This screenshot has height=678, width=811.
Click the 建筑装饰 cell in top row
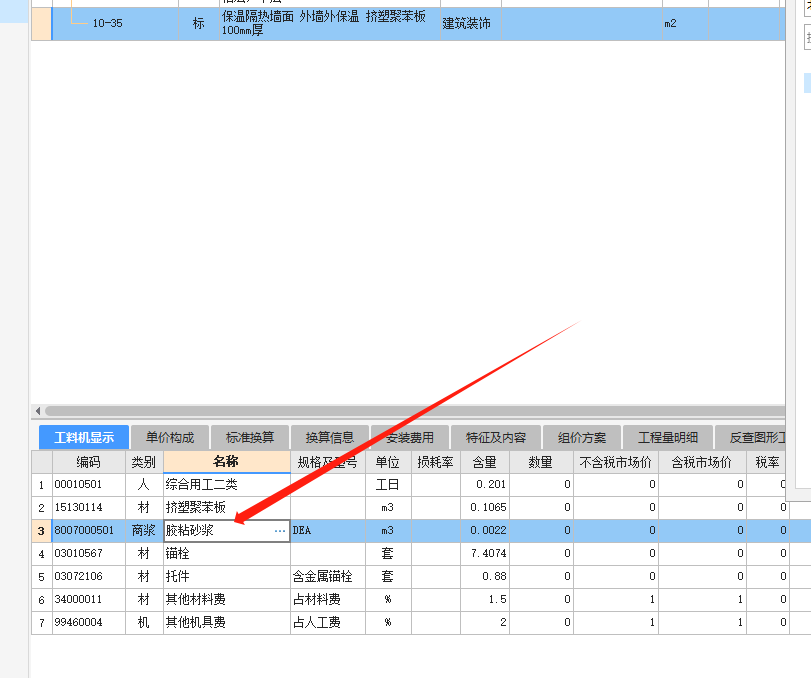click(x=471, y=23)
